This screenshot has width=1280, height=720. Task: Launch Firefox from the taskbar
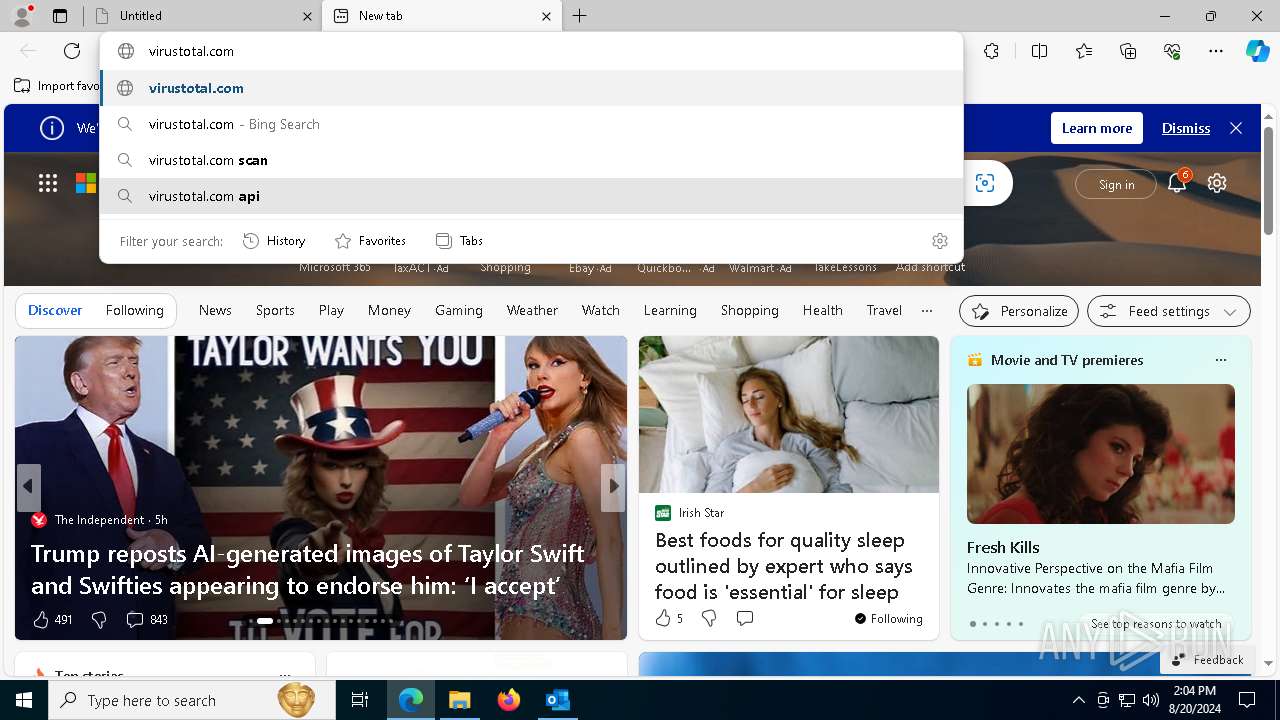click(x=508, y=700)
